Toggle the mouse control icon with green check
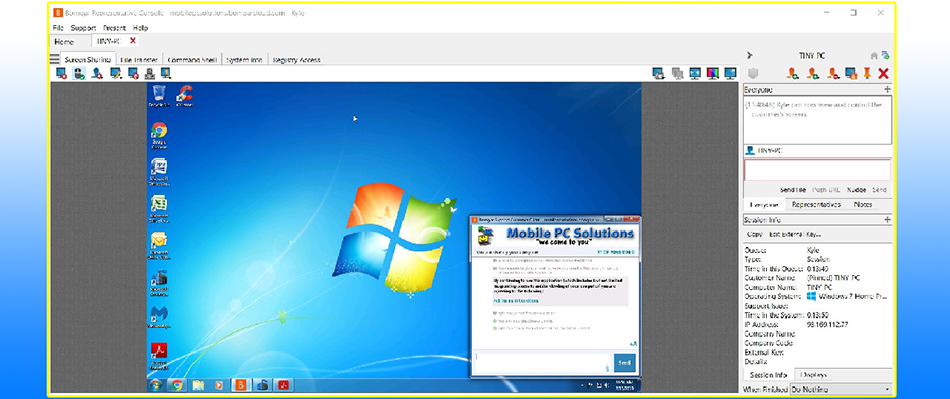The height and width of the screenshot is (399, 950). [x=79, y=73]
